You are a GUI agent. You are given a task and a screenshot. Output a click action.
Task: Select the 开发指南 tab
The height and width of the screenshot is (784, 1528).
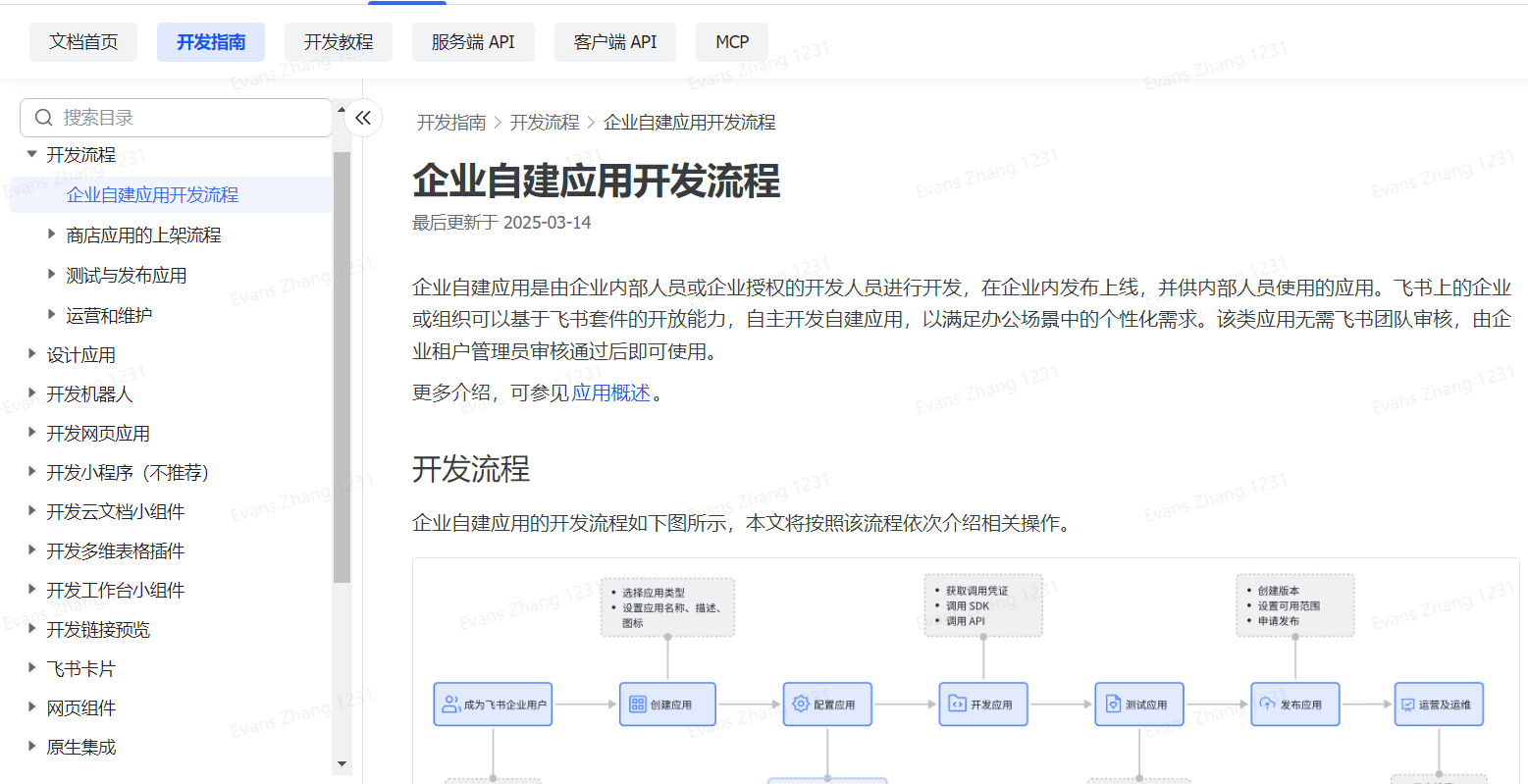[211, 42]
